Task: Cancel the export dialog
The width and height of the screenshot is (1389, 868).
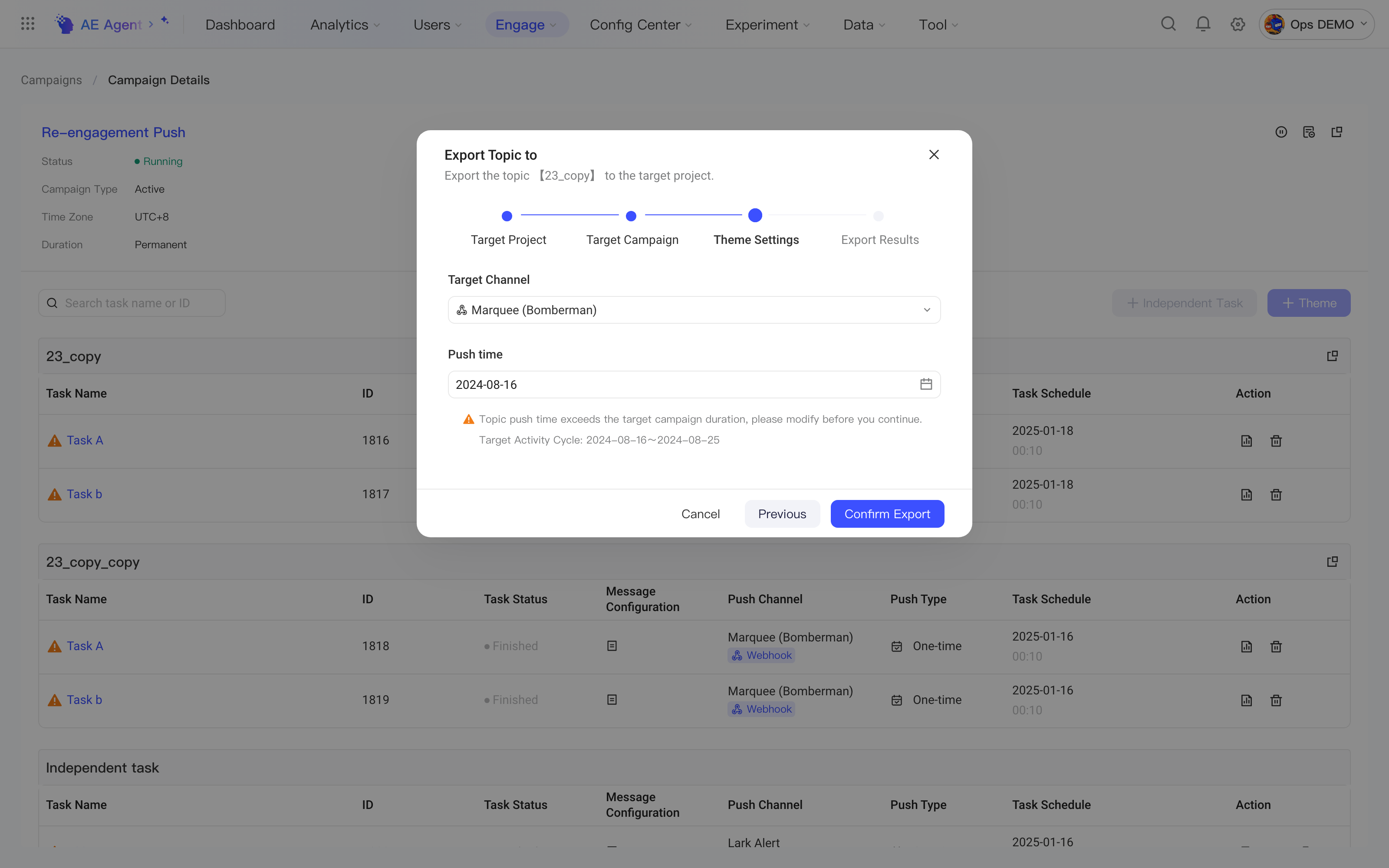Action: tap(700, 514)
